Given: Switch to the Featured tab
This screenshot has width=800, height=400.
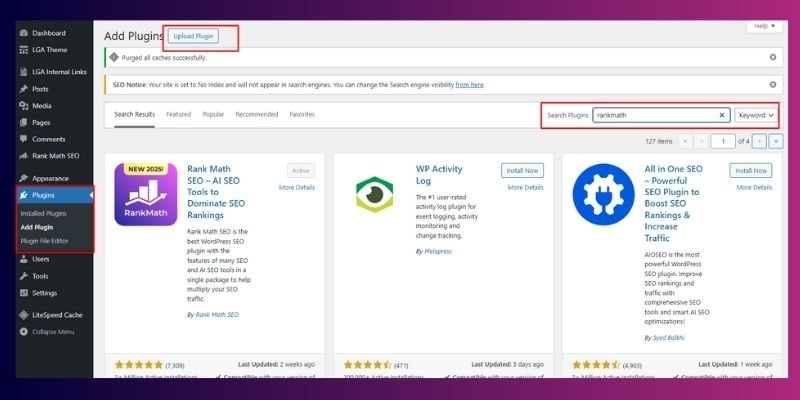Looking at the screenshot, I should [x=179, y=114].
